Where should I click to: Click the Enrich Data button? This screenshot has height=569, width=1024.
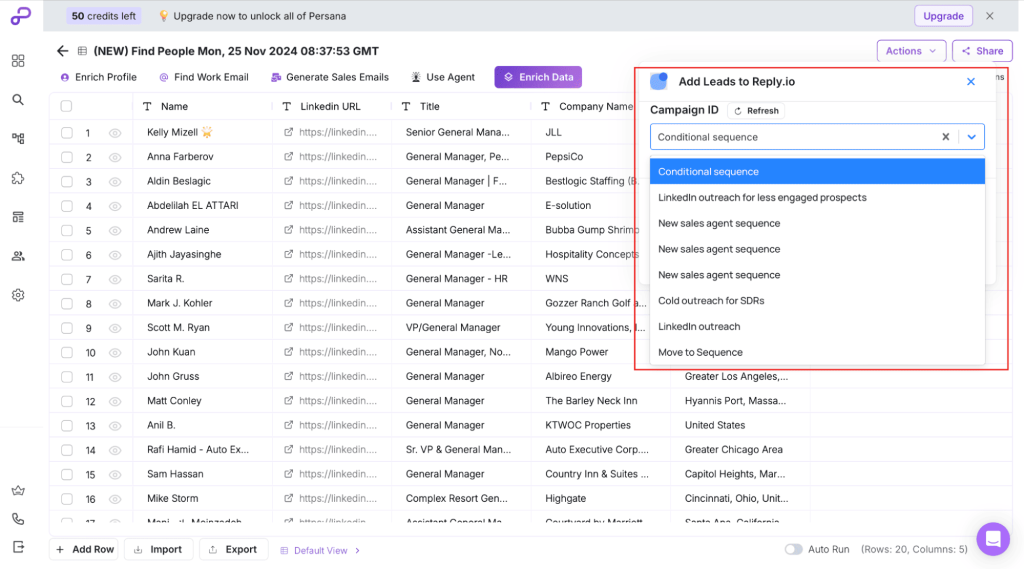(x=538, y=77)
